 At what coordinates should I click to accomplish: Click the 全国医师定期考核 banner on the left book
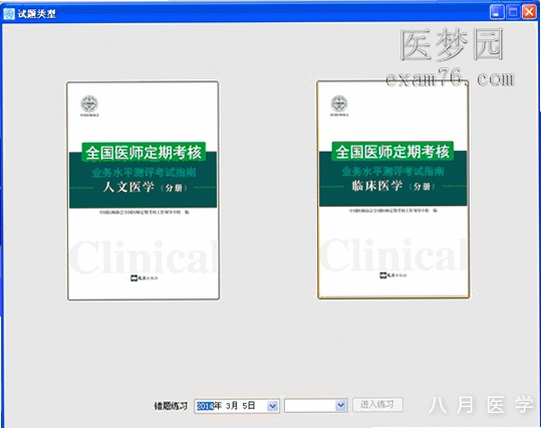click(x=144, y=152)
